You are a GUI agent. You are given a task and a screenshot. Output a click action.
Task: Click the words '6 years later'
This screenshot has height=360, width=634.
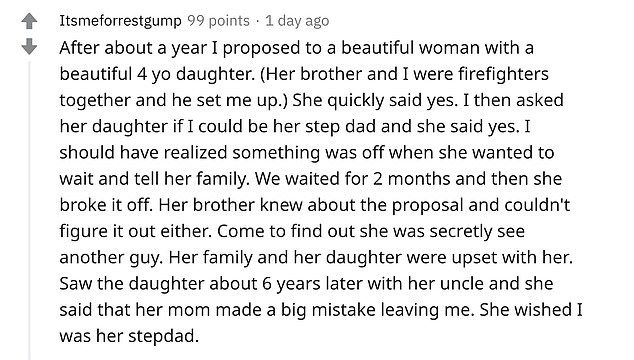coord(312,284)
